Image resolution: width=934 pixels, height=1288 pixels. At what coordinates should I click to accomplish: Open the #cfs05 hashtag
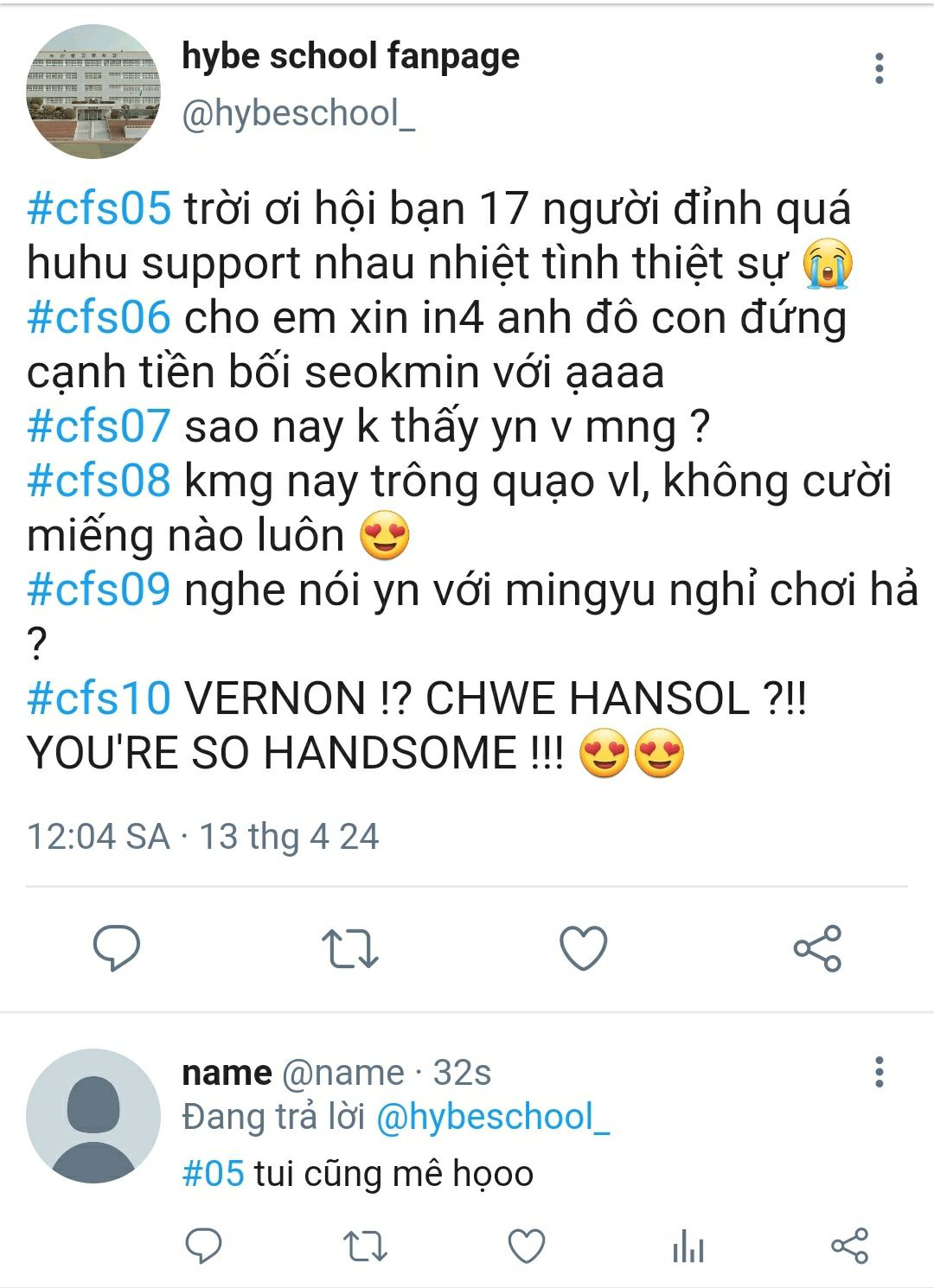click(99, 209)
